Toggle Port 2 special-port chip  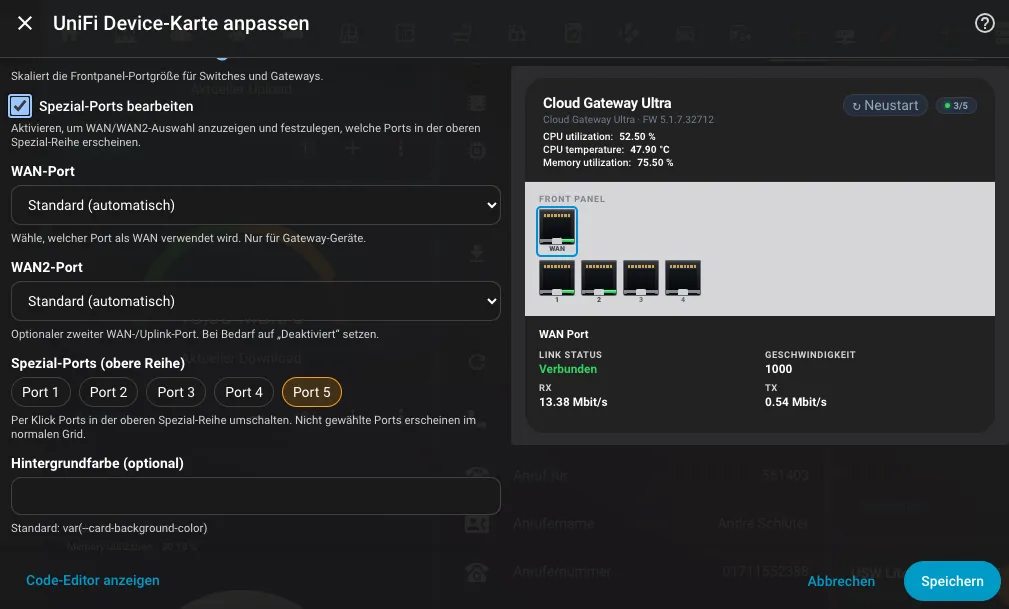[x=108, y=392]
